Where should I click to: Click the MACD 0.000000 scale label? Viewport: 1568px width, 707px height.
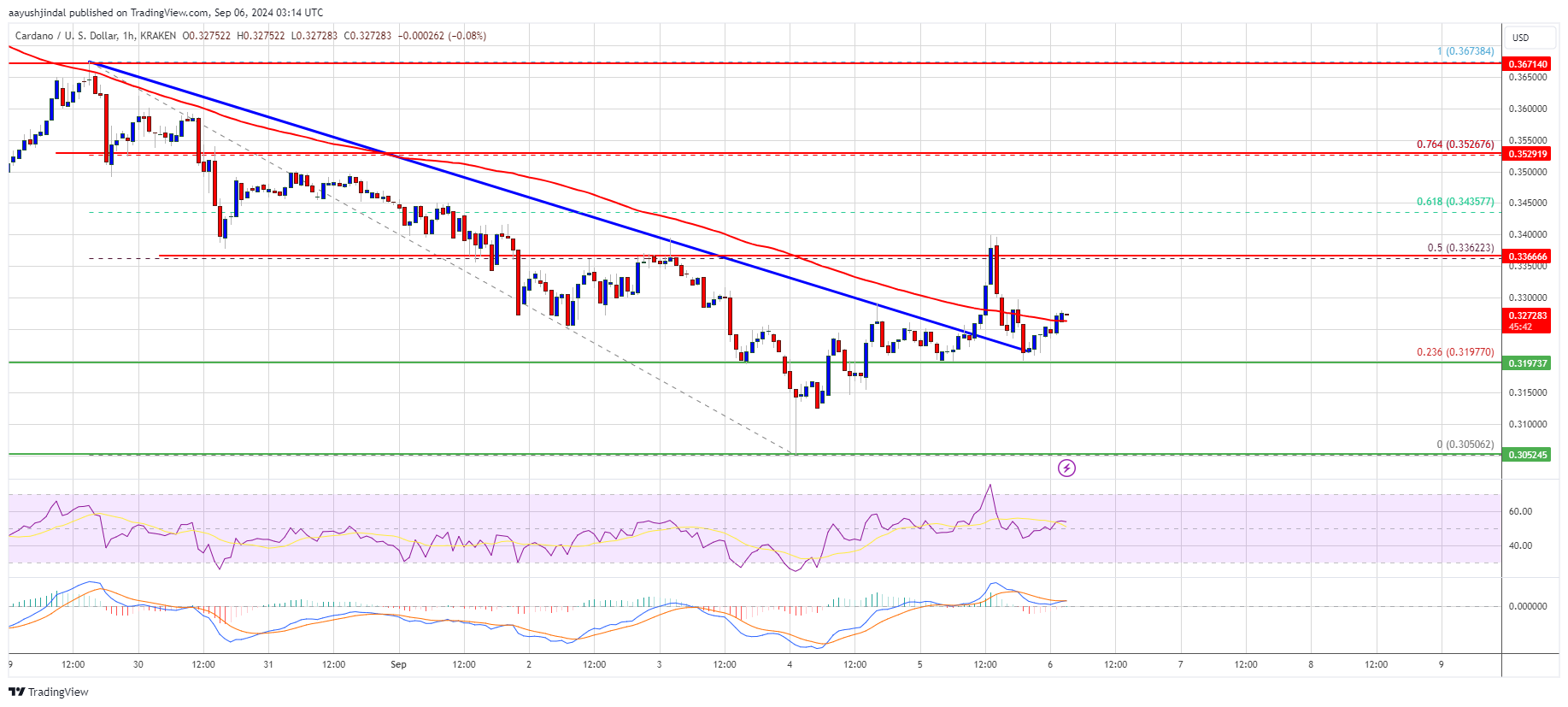(x=1527, y=606)
